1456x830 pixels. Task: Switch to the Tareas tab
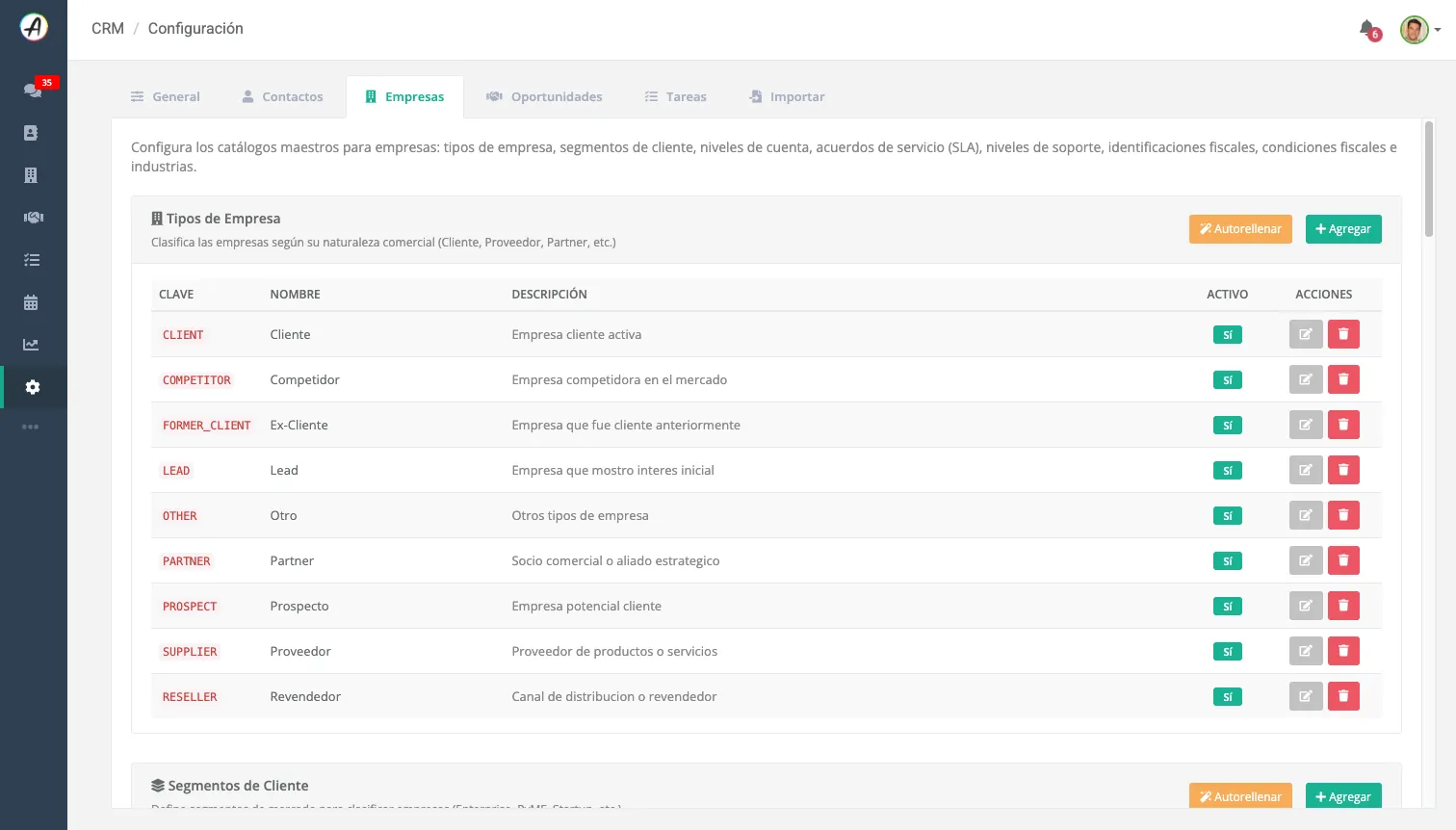pos(676,96)
